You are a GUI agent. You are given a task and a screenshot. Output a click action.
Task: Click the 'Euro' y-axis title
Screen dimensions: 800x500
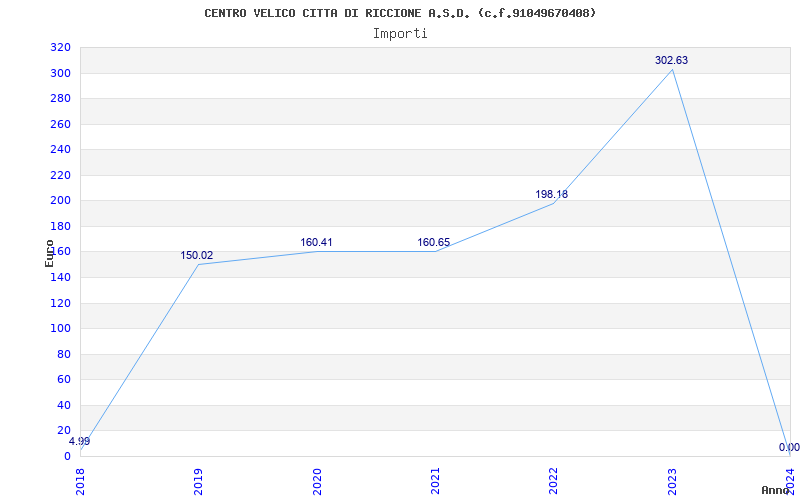click(49, 253)
